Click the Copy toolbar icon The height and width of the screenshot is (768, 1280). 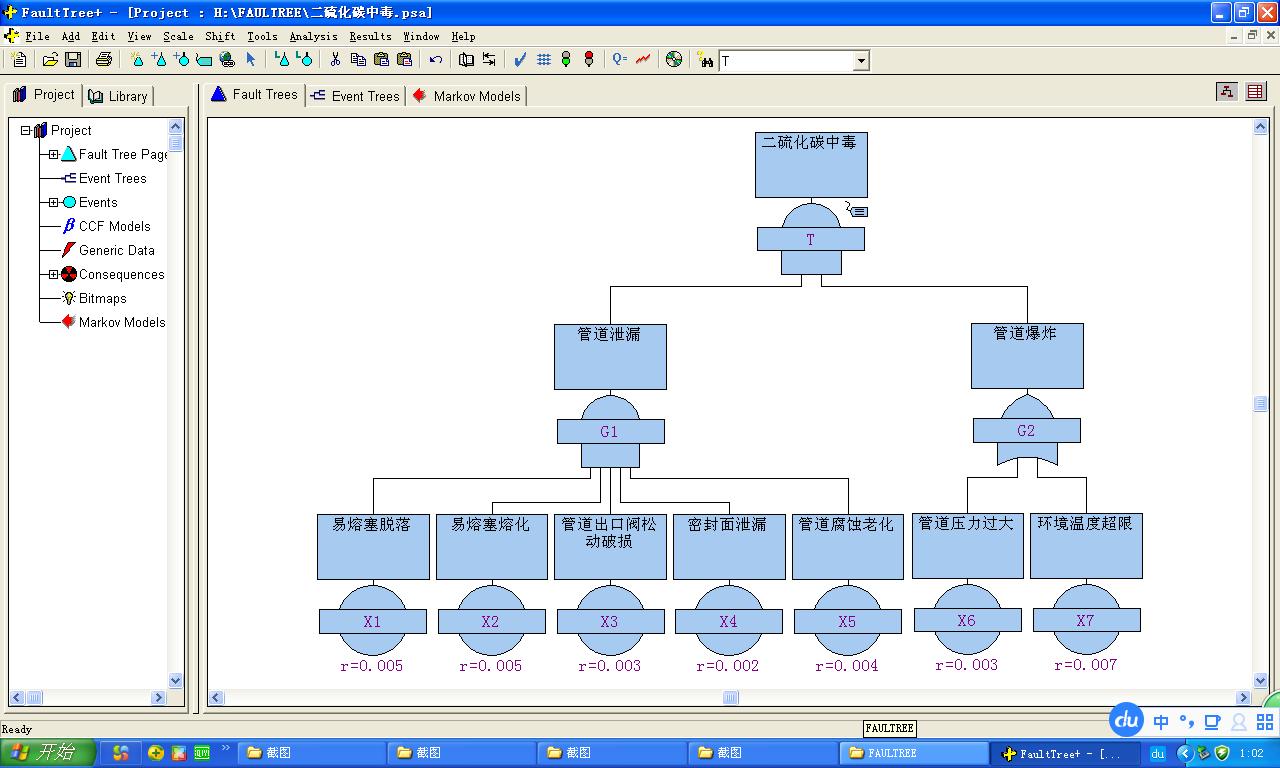click(358, 60)
